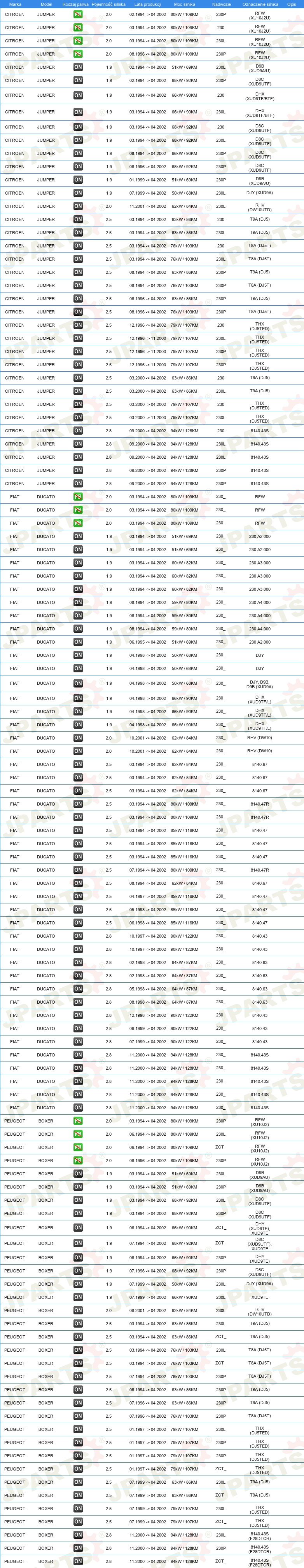Click the '06.1999 -> 04.2002' date cell

point(147,1029)
